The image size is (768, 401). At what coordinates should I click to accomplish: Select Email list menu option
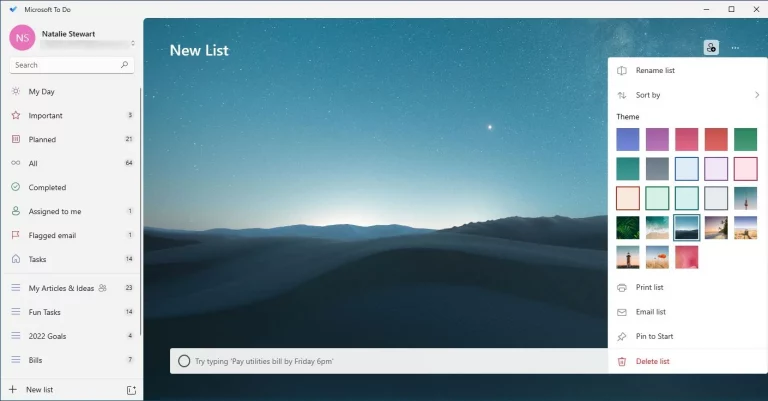(x=651, y=312)
